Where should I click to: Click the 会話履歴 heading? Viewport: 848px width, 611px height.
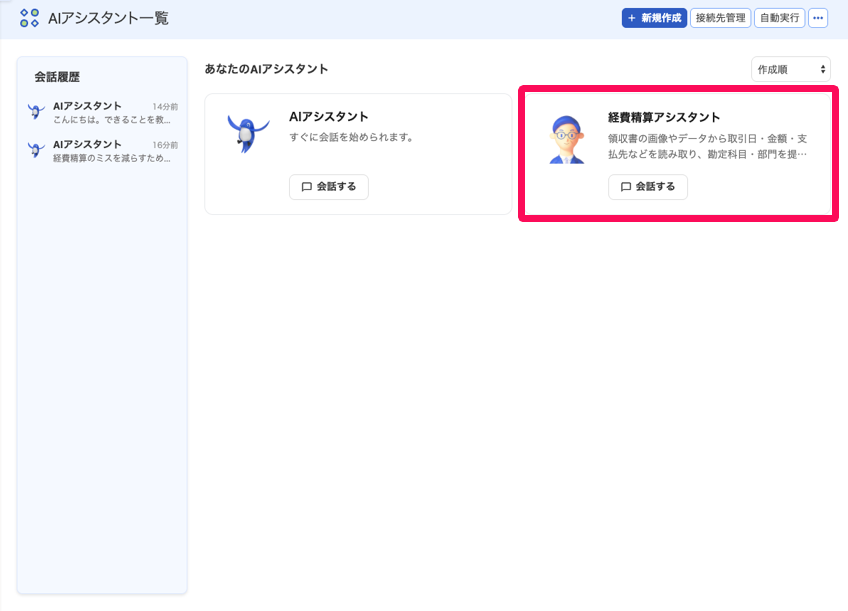click(57, 77)
